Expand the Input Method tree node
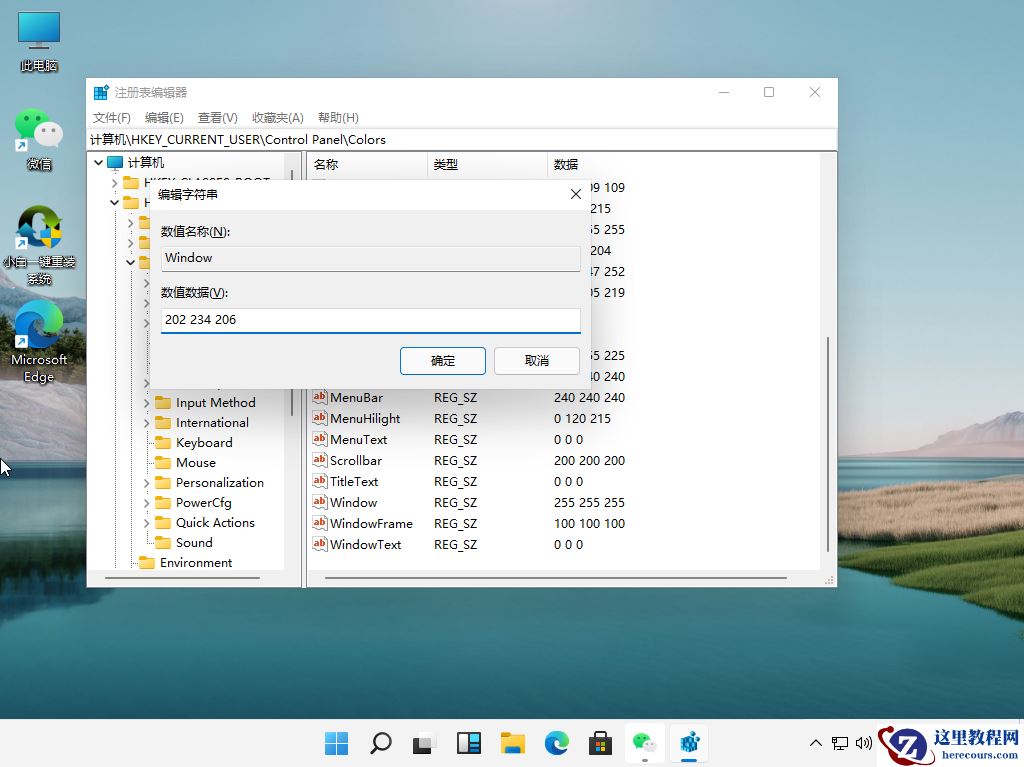1024x767 pixels. tap(147, 402)
